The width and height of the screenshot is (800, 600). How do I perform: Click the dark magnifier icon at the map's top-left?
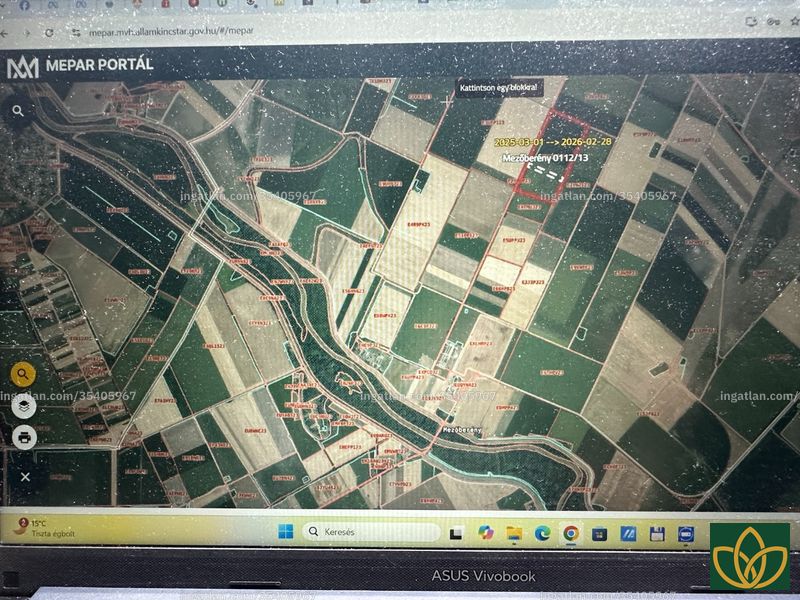(x=18, y=111)
